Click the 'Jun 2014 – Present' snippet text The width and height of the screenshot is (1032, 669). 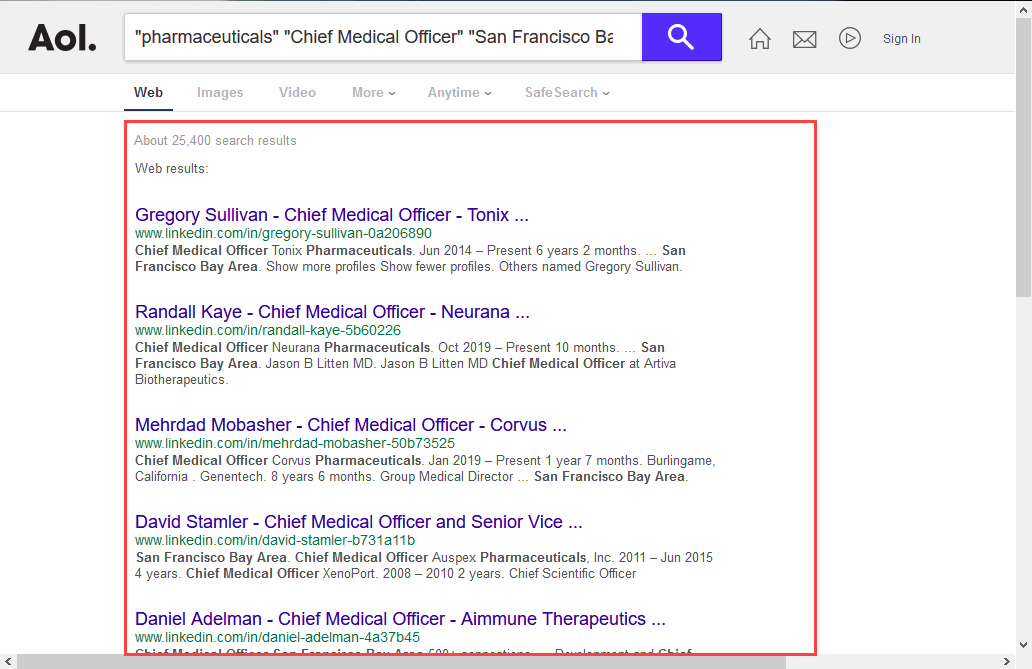(x=476, y=250)
